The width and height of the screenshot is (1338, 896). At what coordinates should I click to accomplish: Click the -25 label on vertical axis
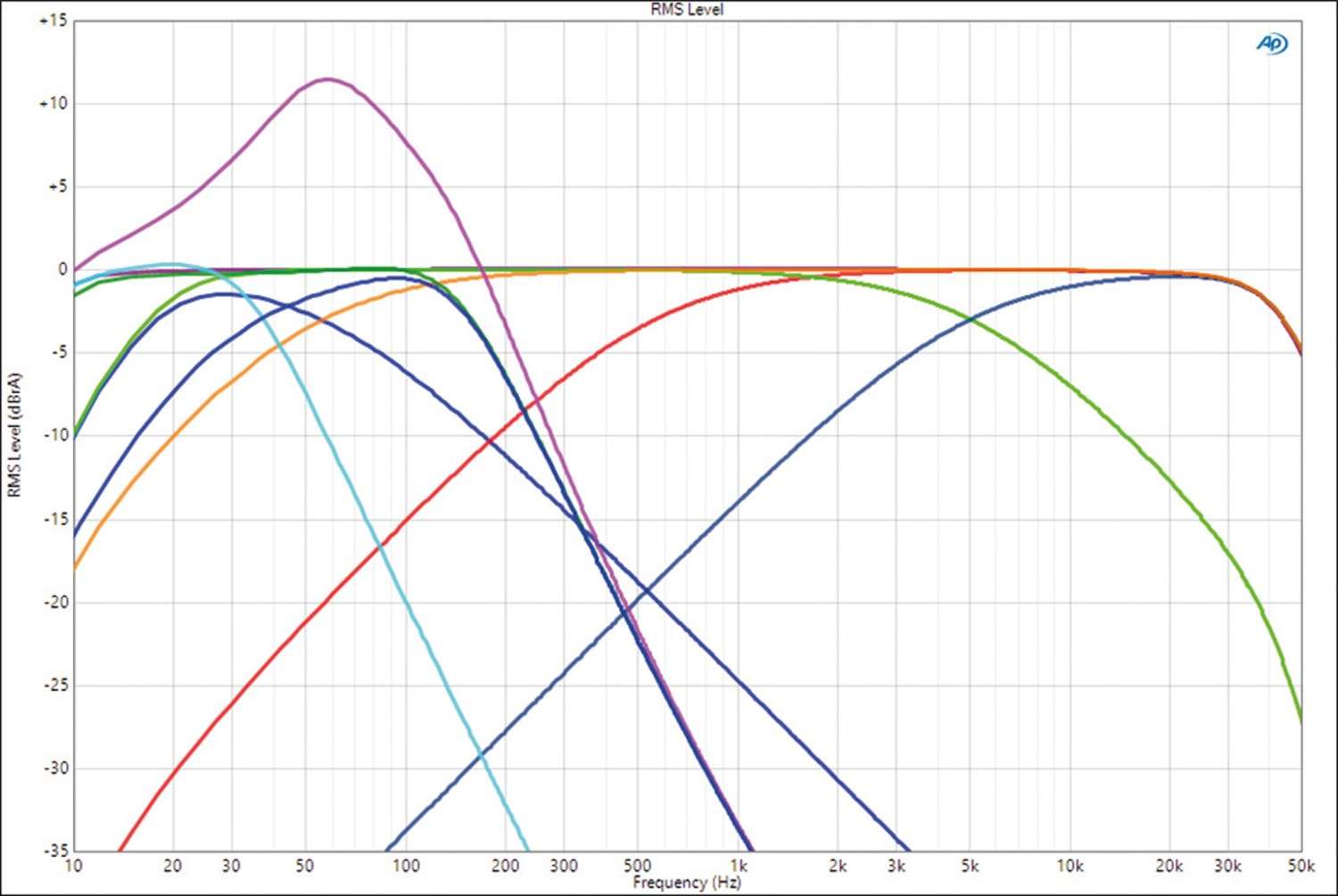[55, 685]
